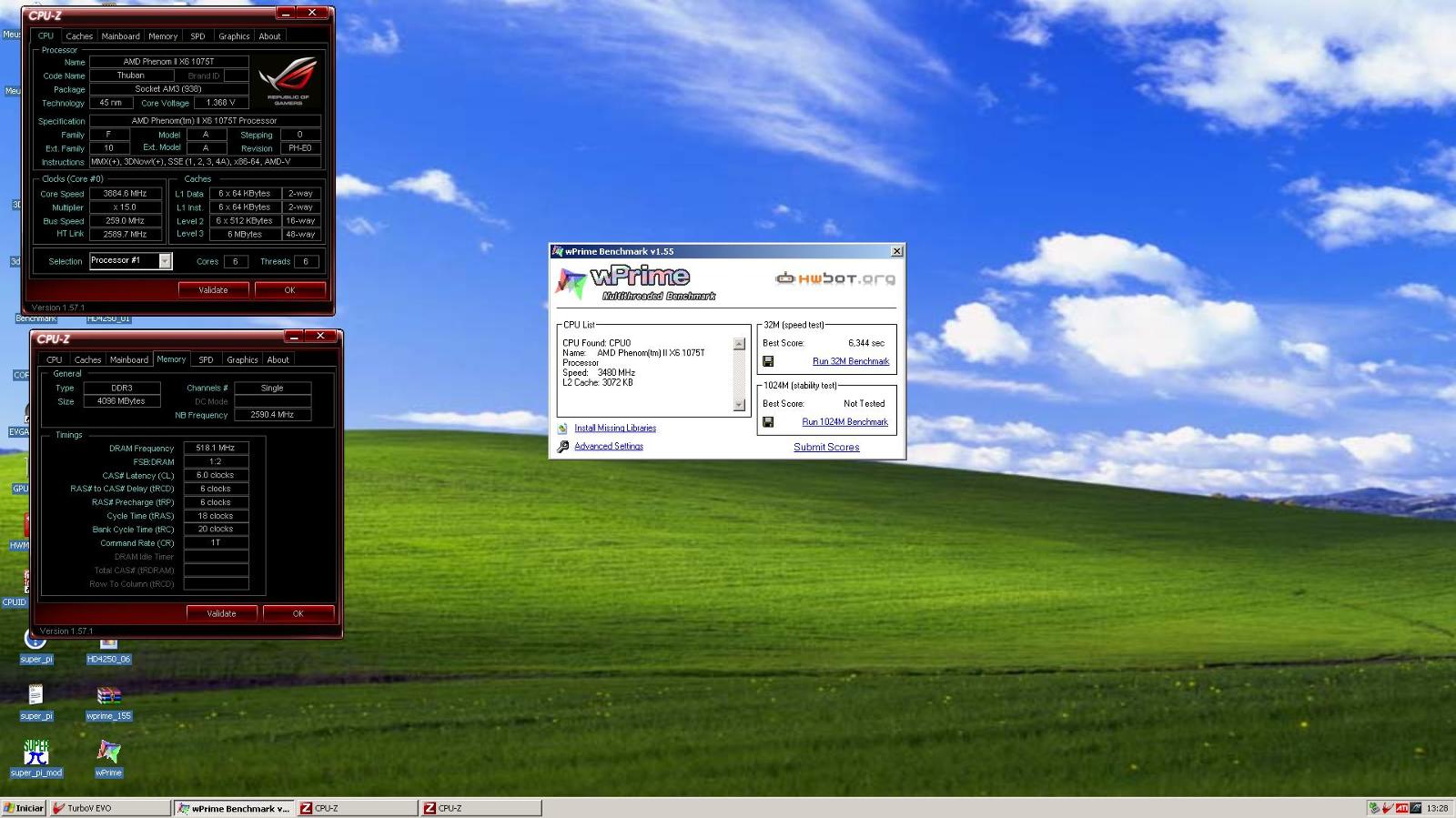1456x818 pixels.
Task: Open Caches tab in the CPU-Z processor window
Action: [x=79, y=36]
